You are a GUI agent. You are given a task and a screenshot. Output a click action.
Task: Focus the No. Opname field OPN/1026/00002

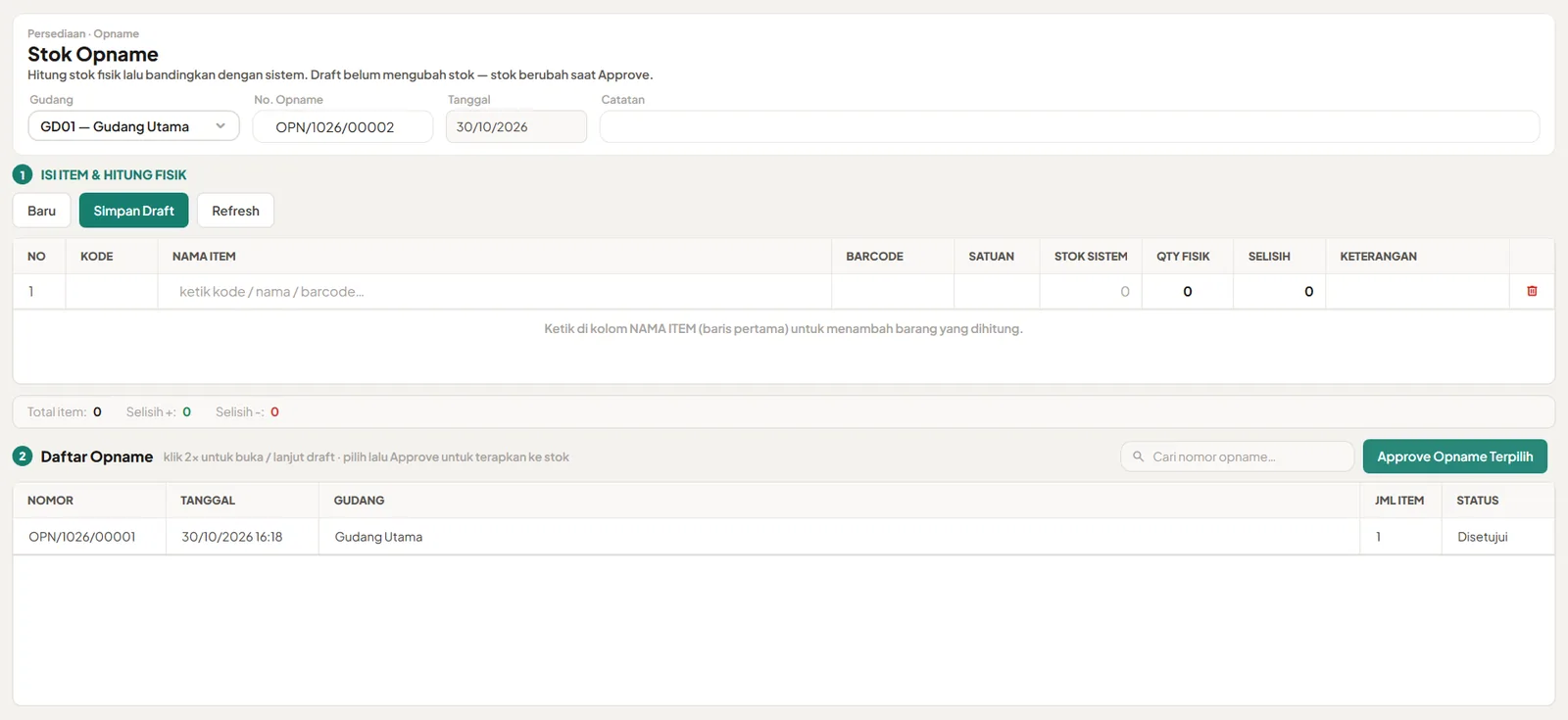pos(343,126)
